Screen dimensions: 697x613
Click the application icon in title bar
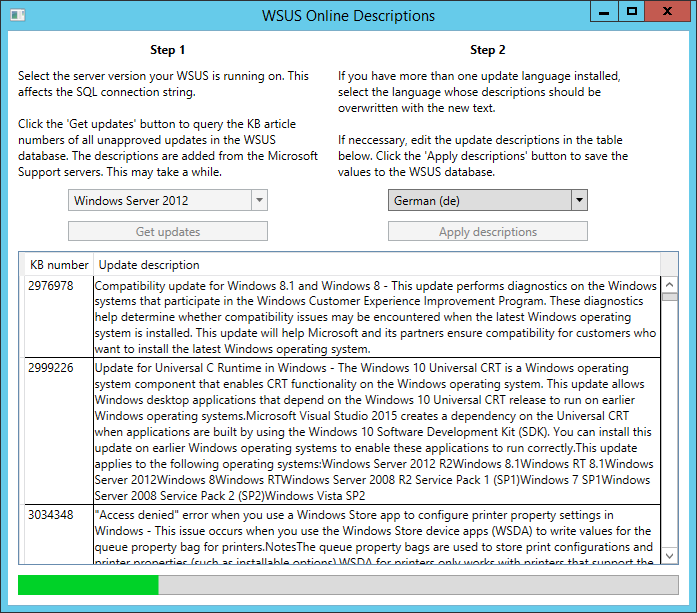pos(18,15)
